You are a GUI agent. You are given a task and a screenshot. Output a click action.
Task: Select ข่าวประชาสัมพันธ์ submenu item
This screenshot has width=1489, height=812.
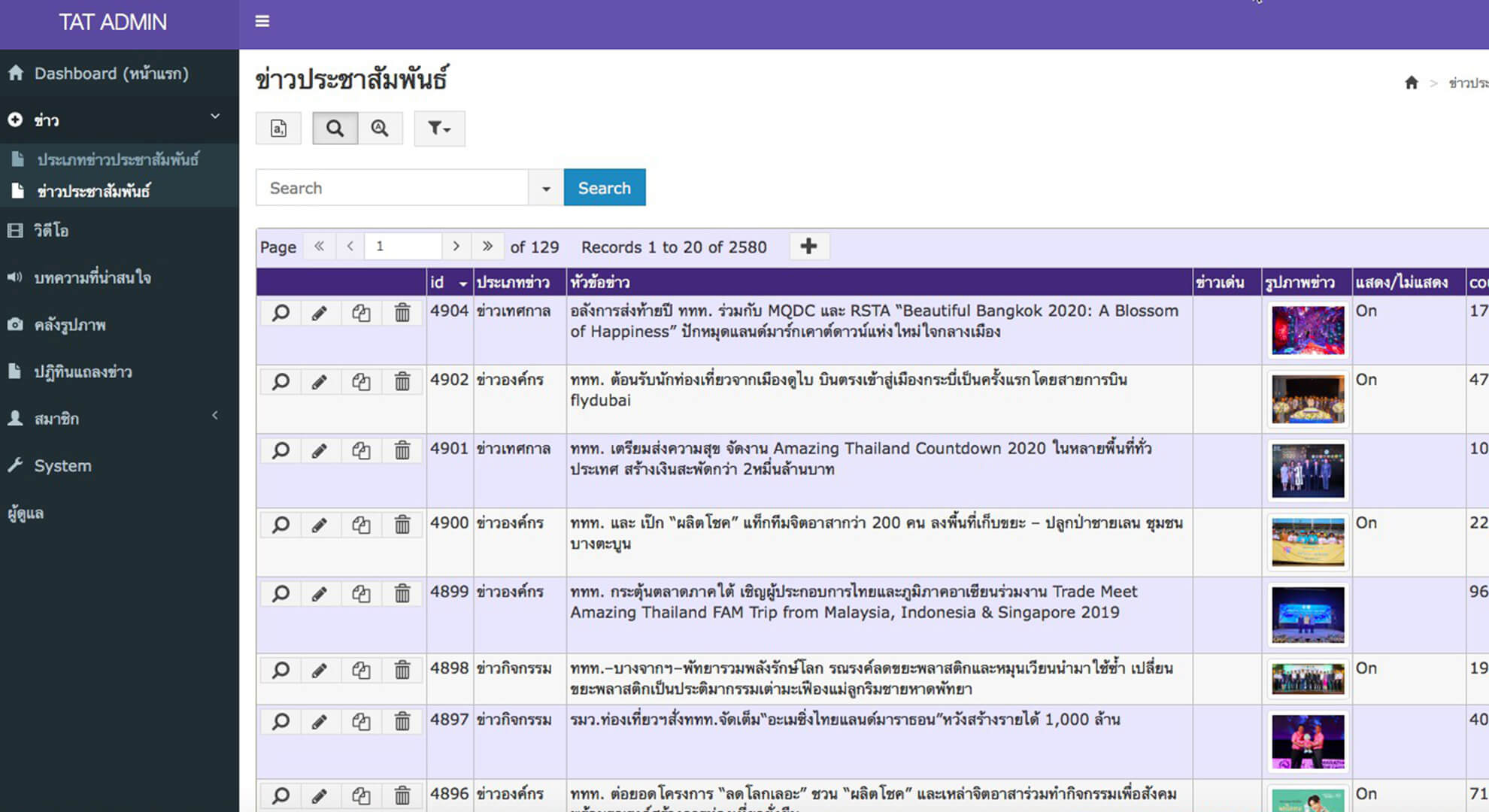coord(119,191)
